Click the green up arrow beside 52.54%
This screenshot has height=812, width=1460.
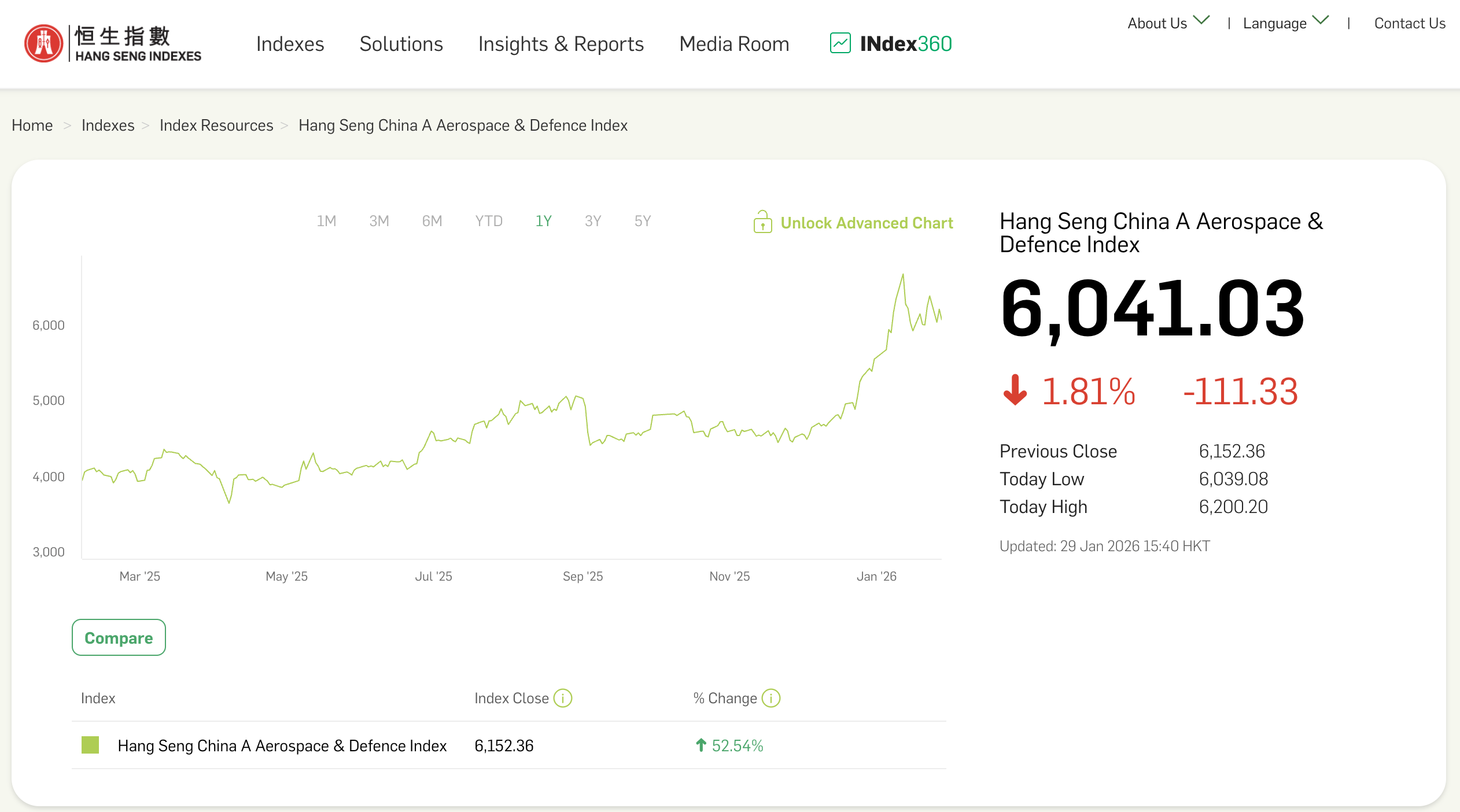(700, 745)
